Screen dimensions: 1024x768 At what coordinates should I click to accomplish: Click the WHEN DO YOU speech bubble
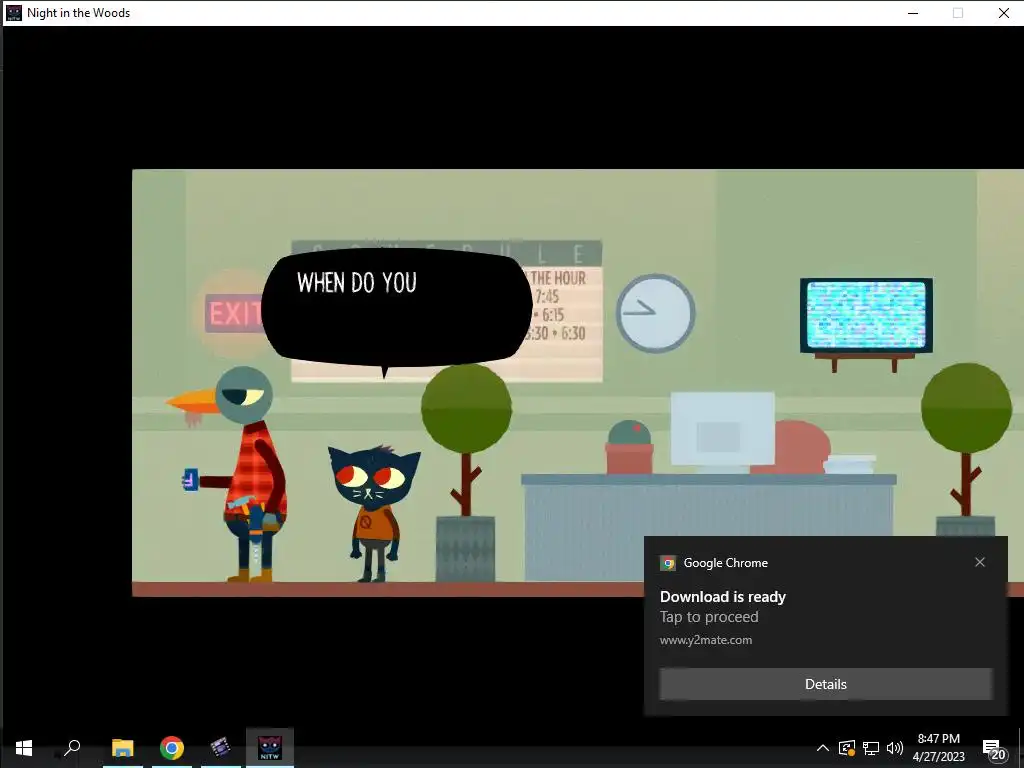tap(397, 307)
